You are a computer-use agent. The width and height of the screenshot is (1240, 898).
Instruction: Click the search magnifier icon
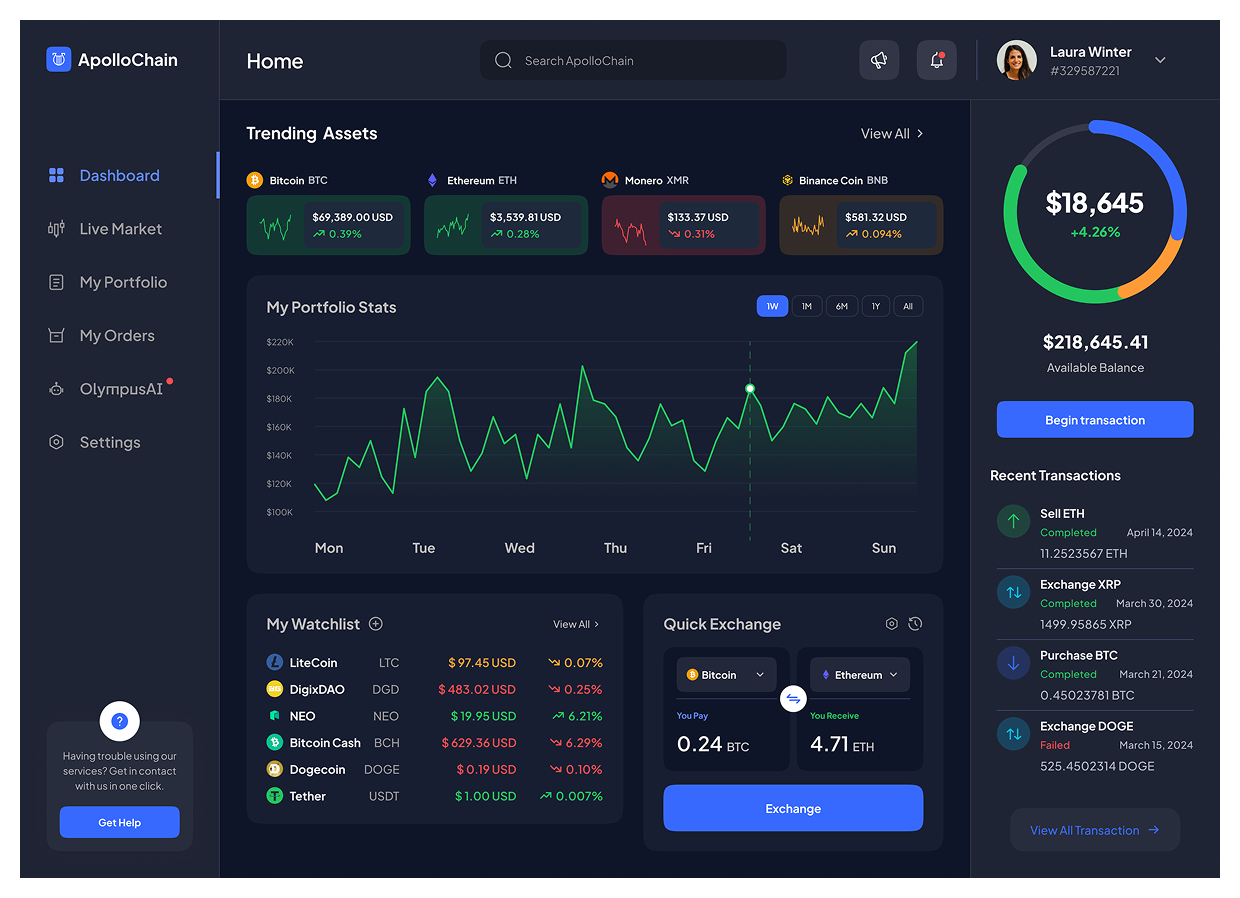[x=503, y=60]
